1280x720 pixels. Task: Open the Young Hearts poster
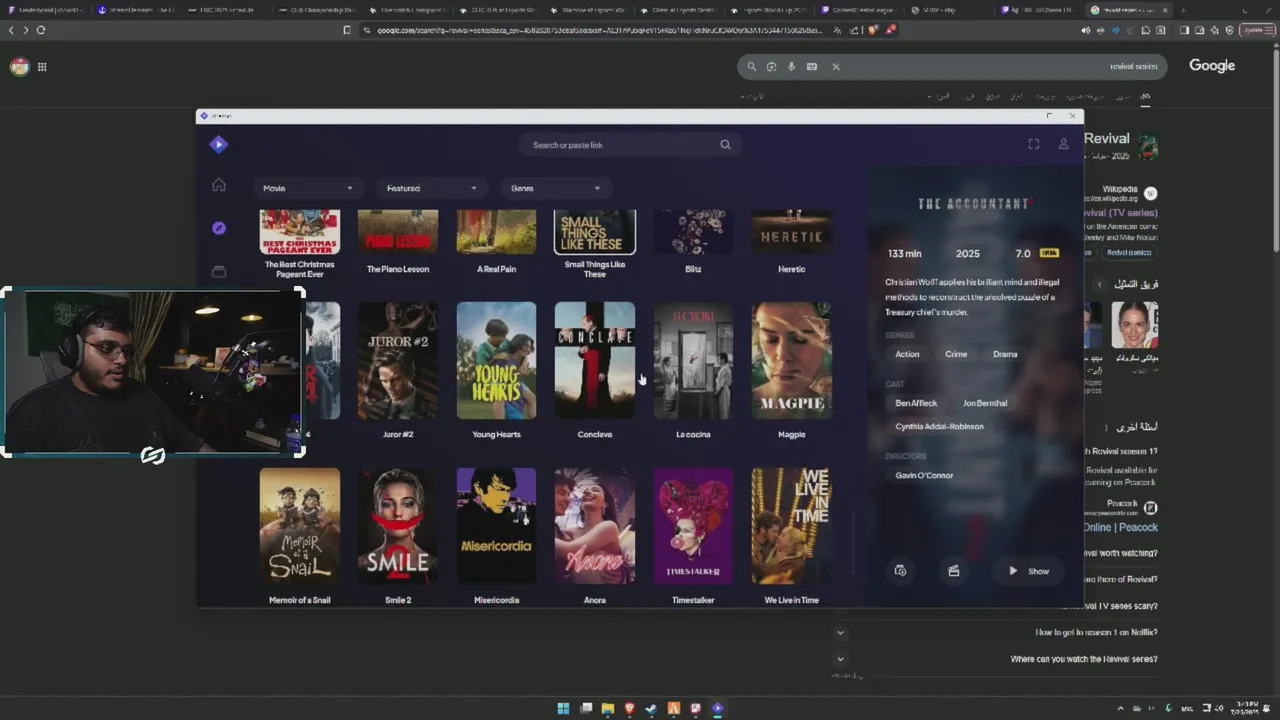tap(496, 360)
